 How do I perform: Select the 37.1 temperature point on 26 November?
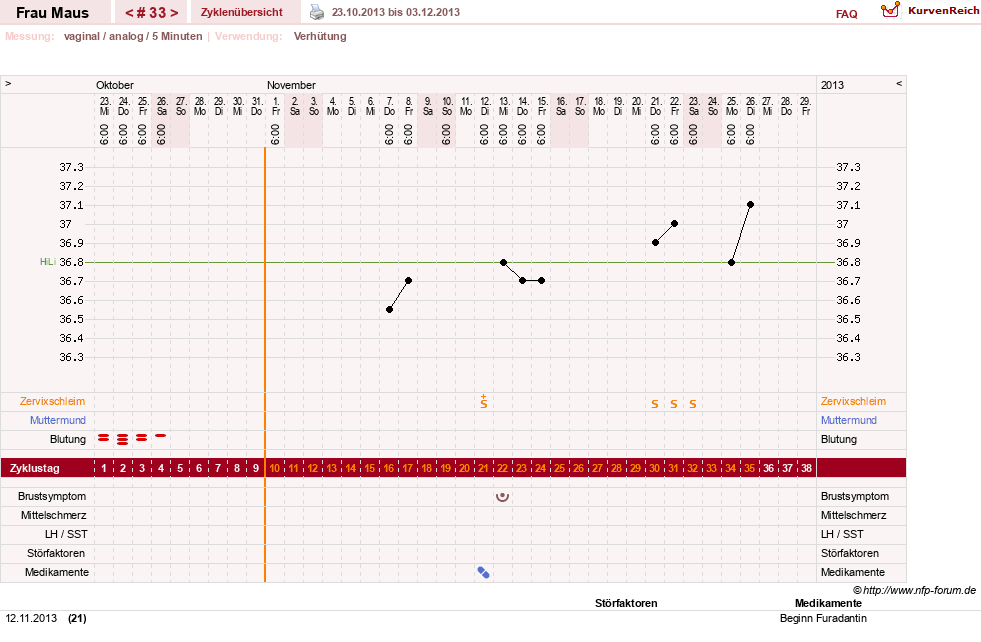point(750,205)
